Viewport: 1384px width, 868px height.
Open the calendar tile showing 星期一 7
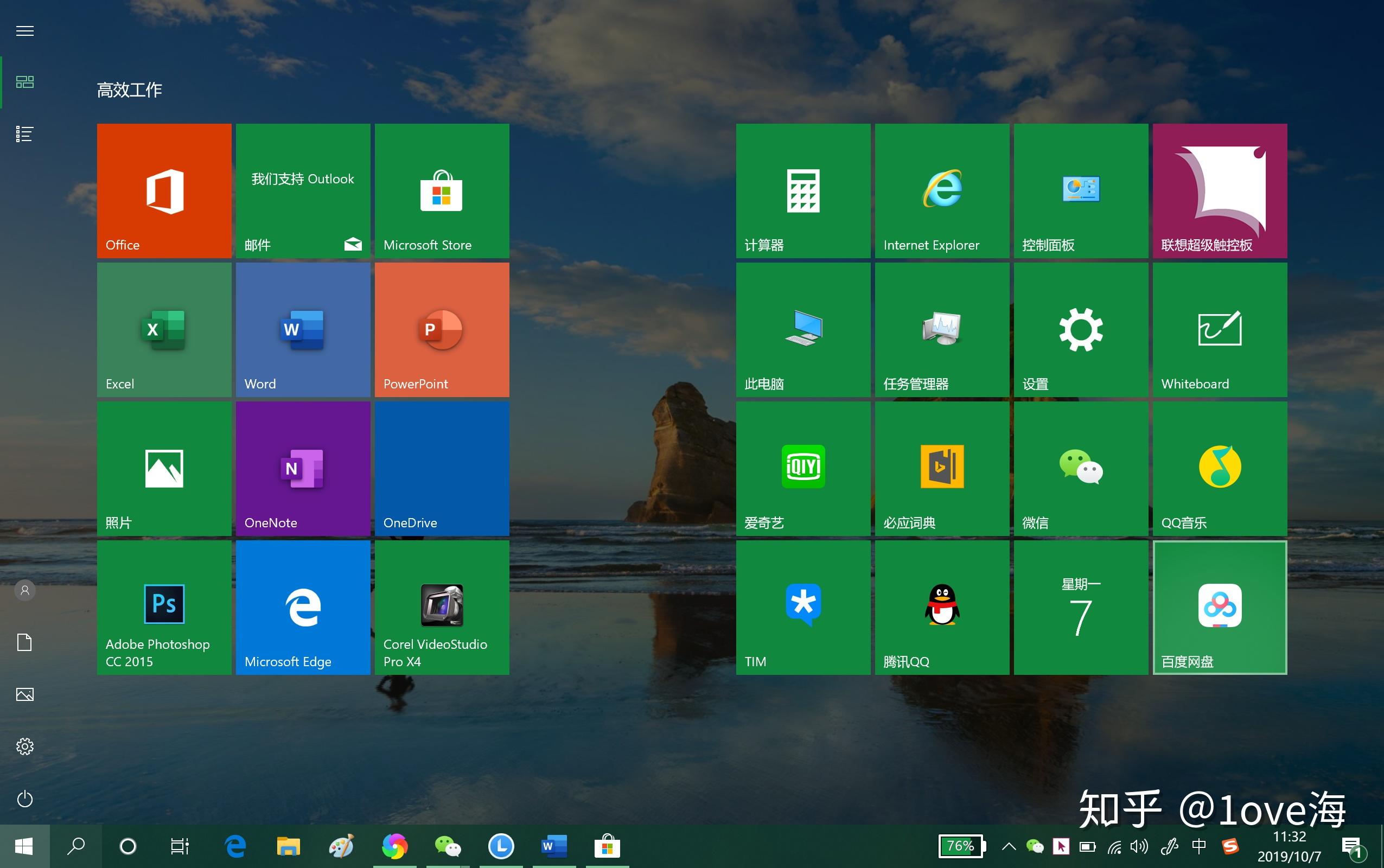point(1081,608)
